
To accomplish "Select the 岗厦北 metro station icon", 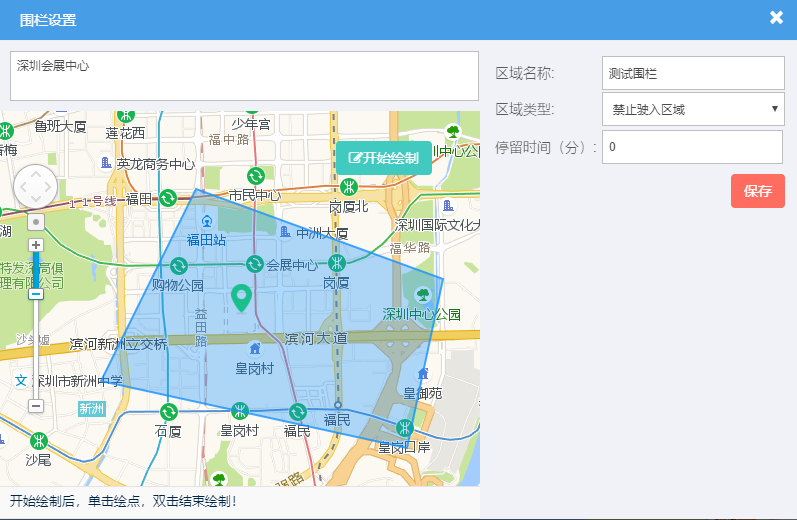I will [x=349, y=187].
